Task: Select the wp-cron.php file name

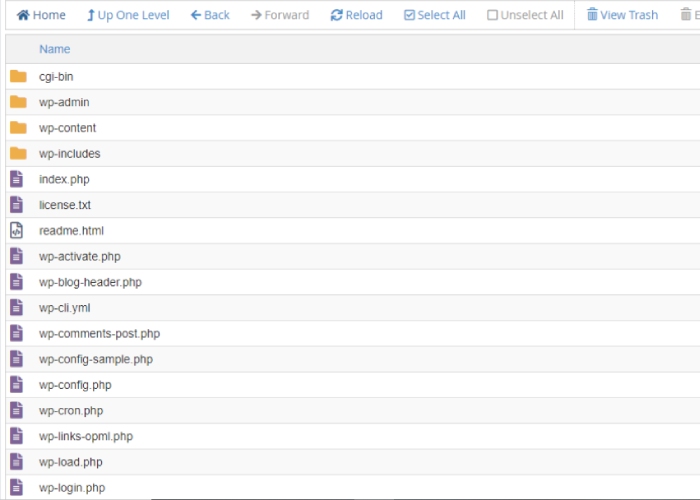Action: [71, 411]
